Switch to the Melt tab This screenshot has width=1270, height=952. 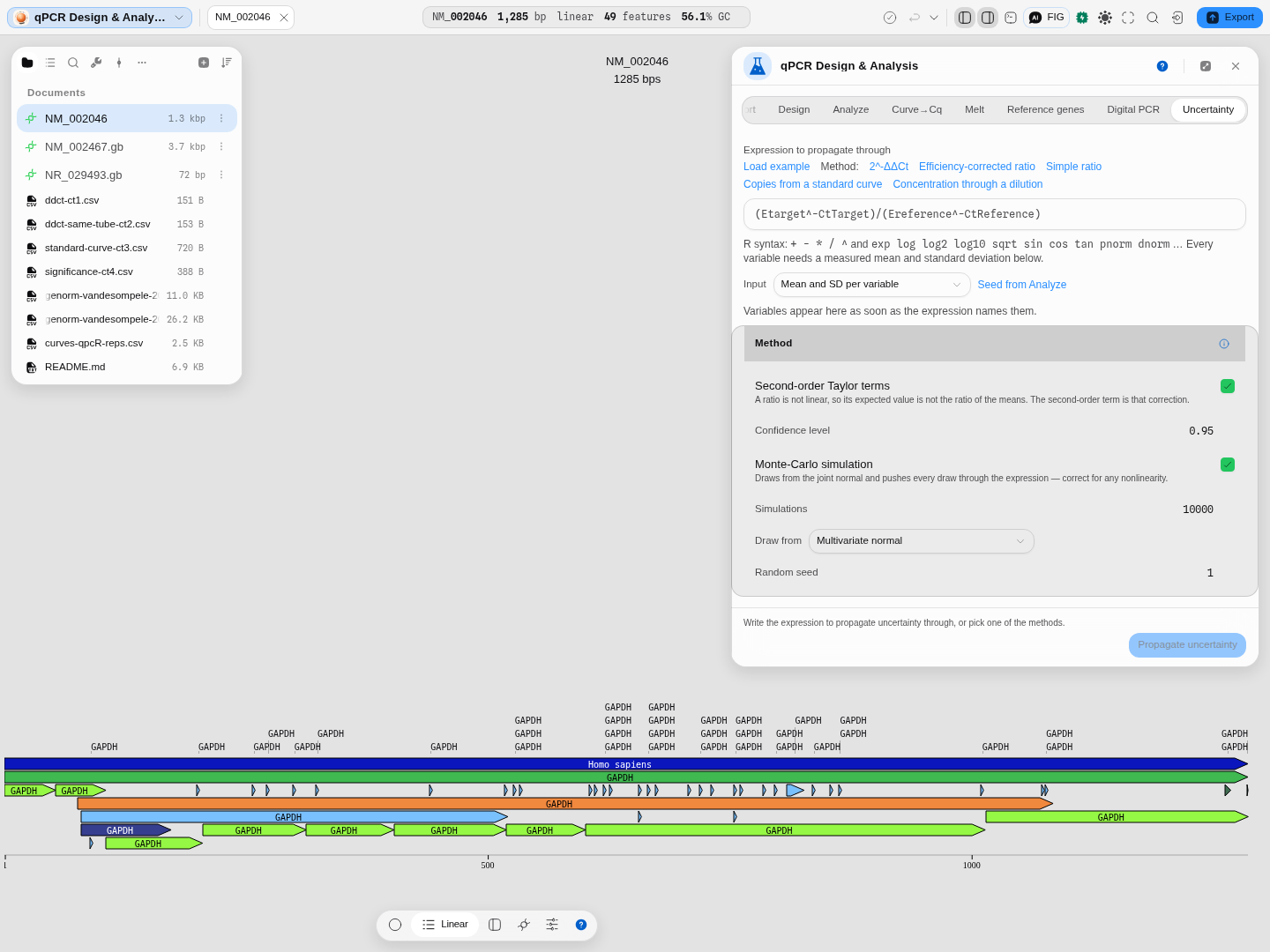click(975, 110)
